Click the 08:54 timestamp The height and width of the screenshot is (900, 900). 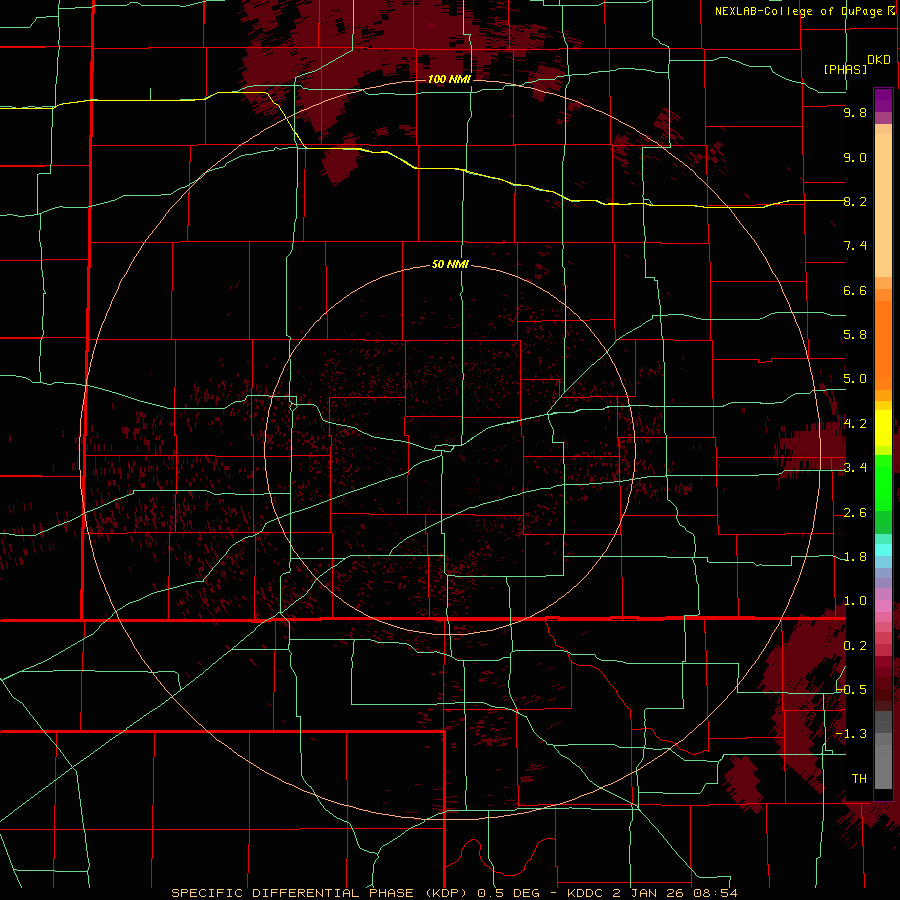click(714, 893)
